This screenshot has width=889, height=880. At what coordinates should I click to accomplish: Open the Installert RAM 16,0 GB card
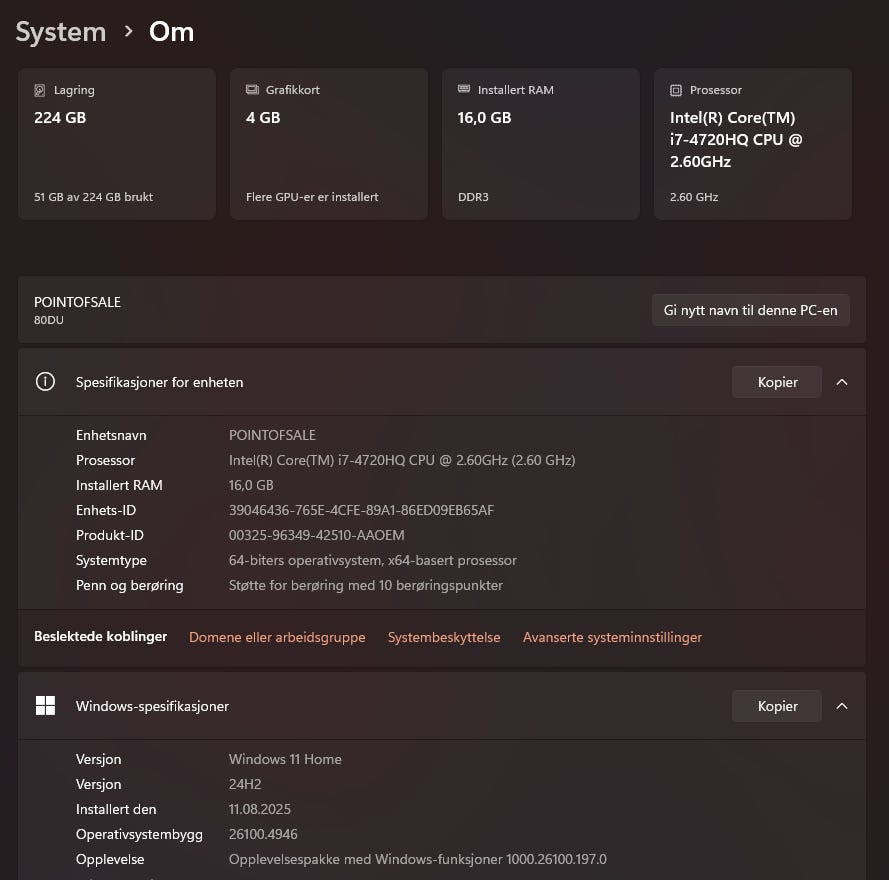click(541, 143)
